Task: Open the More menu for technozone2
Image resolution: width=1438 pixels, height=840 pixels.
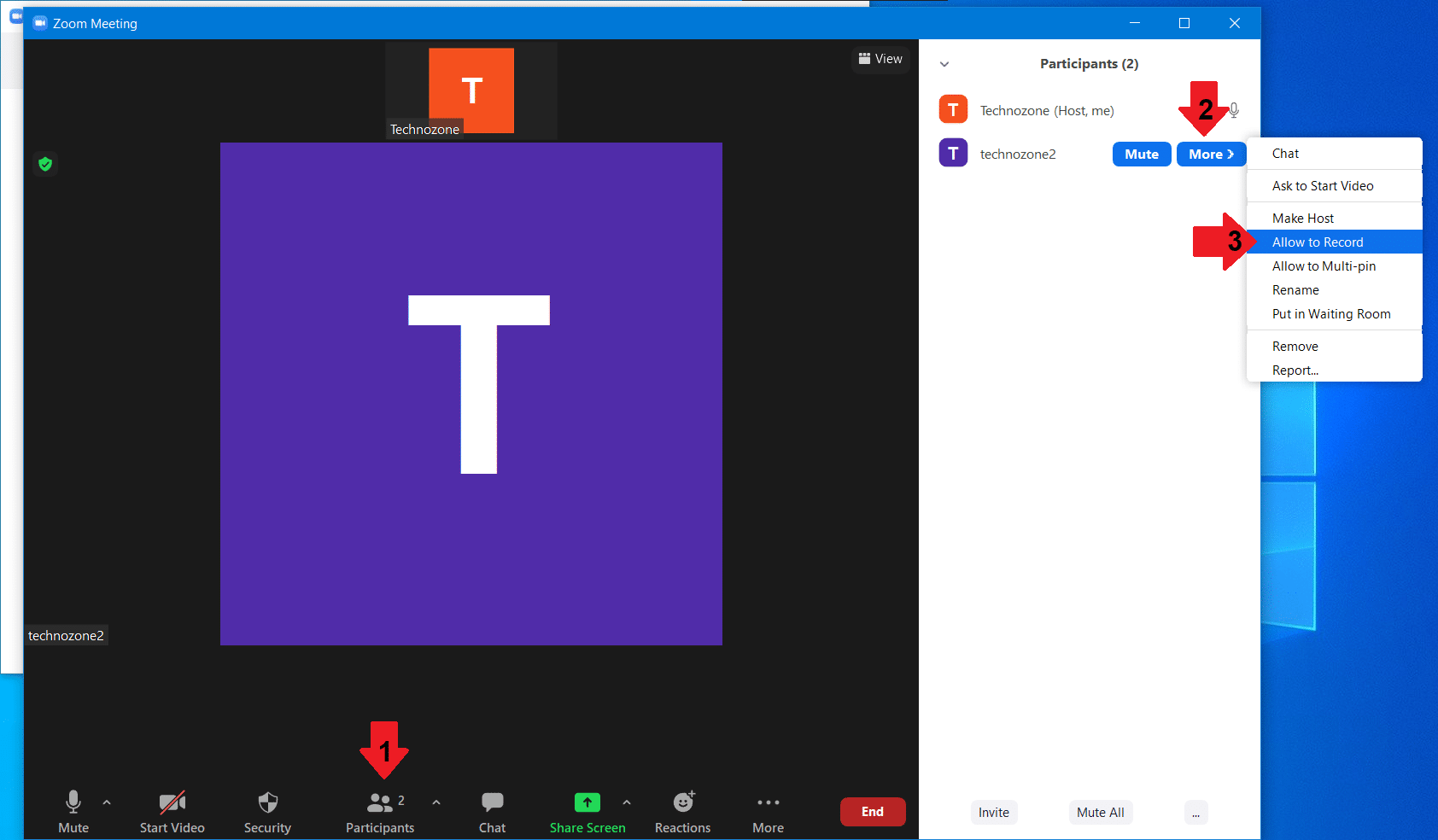Action: click(1211, 154)
